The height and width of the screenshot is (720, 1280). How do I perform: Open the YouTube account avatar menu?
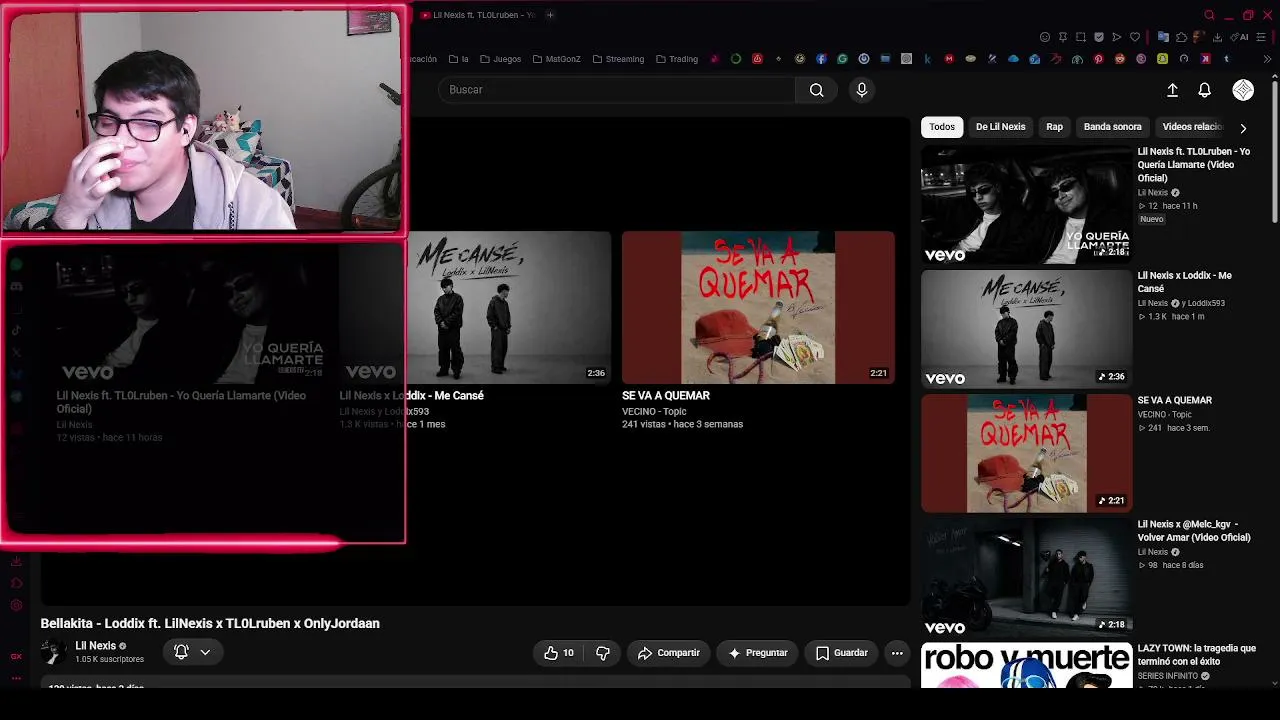pyautogui.click(x=1243, y=90)
